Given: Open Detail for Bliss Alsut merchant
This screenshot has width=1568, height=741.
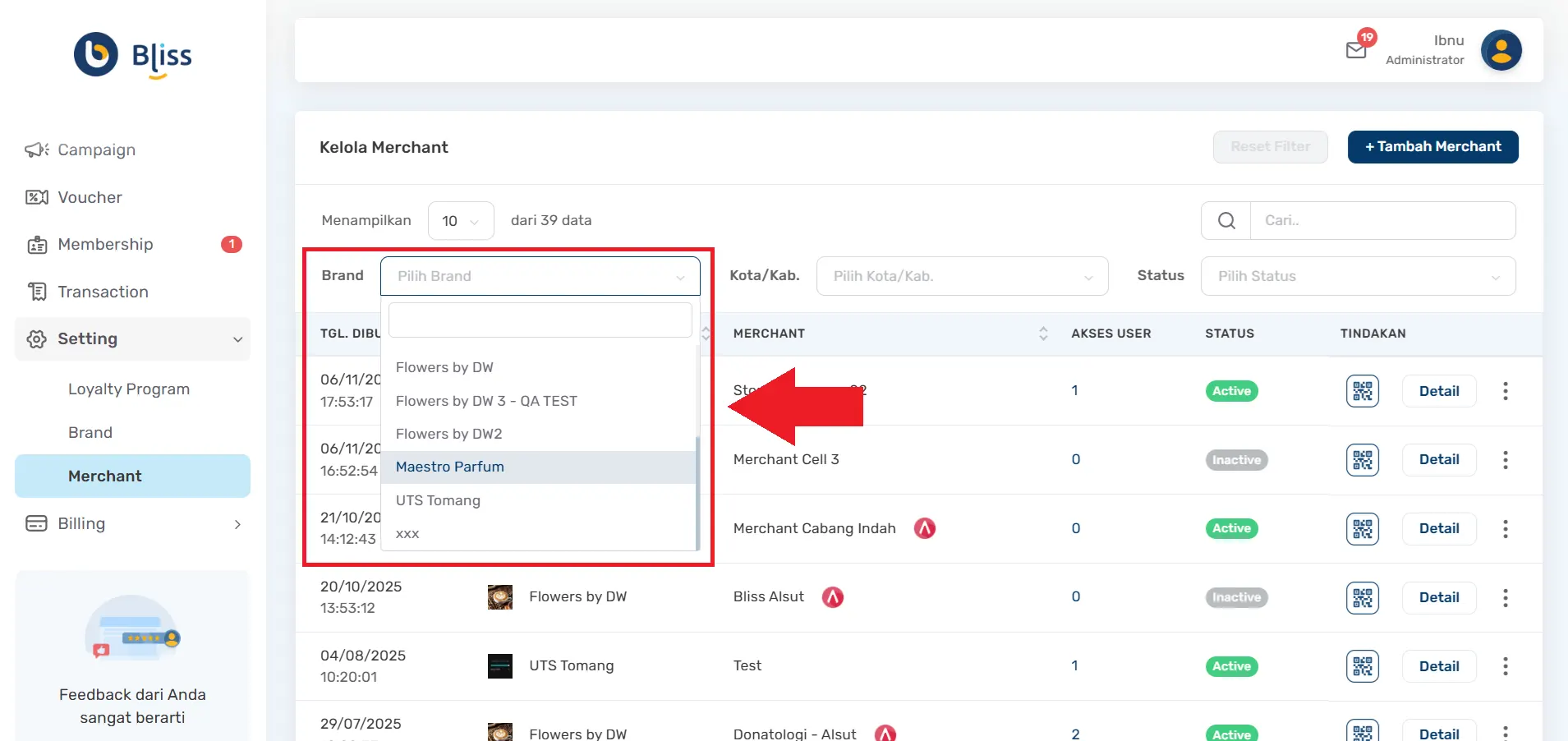Looking at the screenshot, I should tap(1438, 597).
